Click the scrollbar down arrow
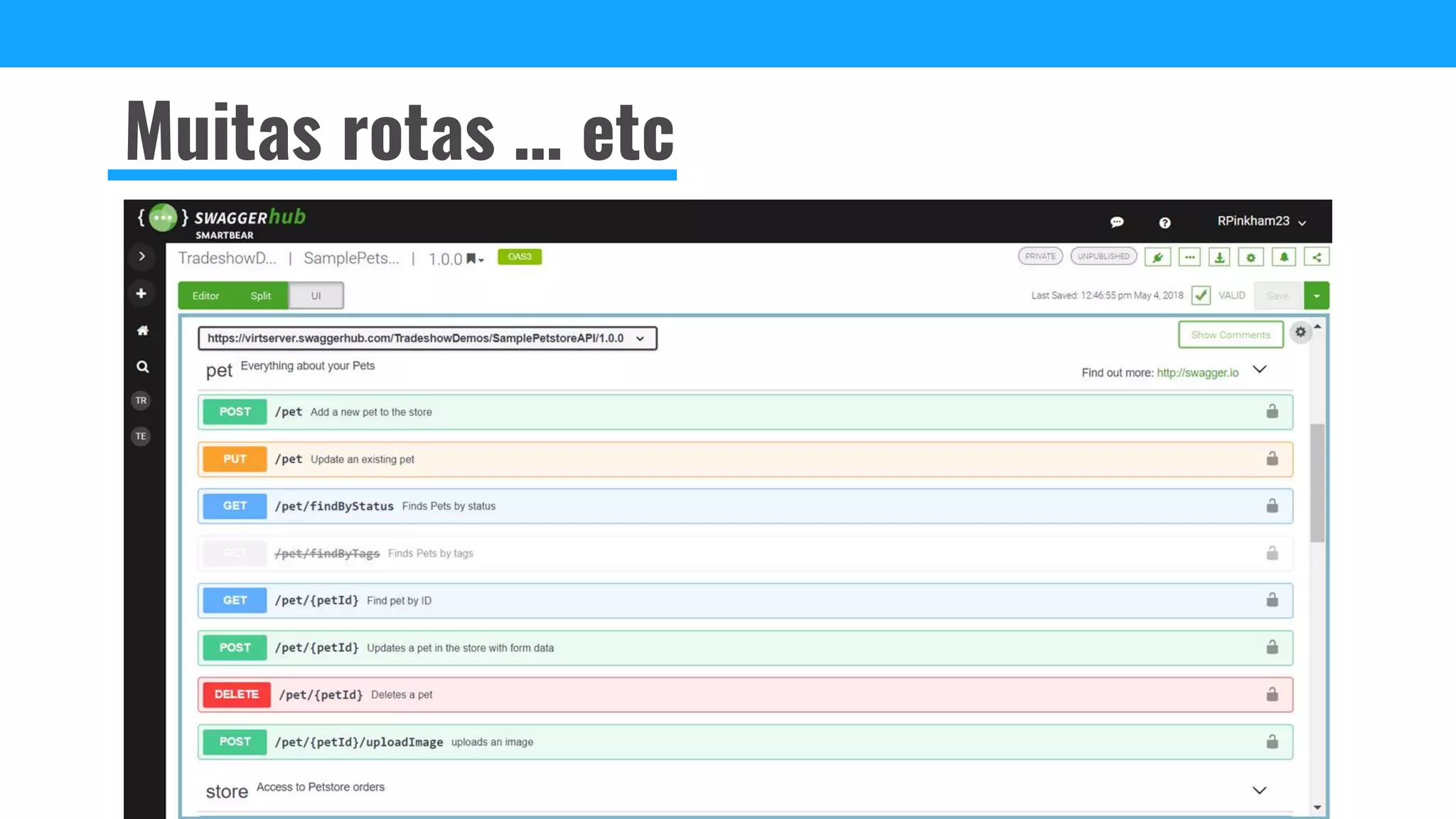1456x819 pixels. [x=1317, y=808]
